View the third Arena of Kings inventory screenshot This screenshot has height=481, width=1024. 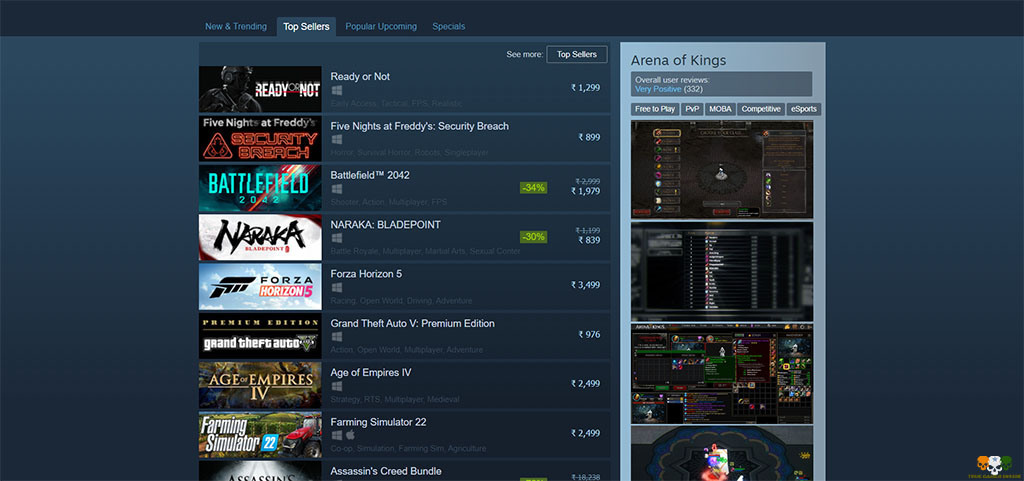coord(722,373)
